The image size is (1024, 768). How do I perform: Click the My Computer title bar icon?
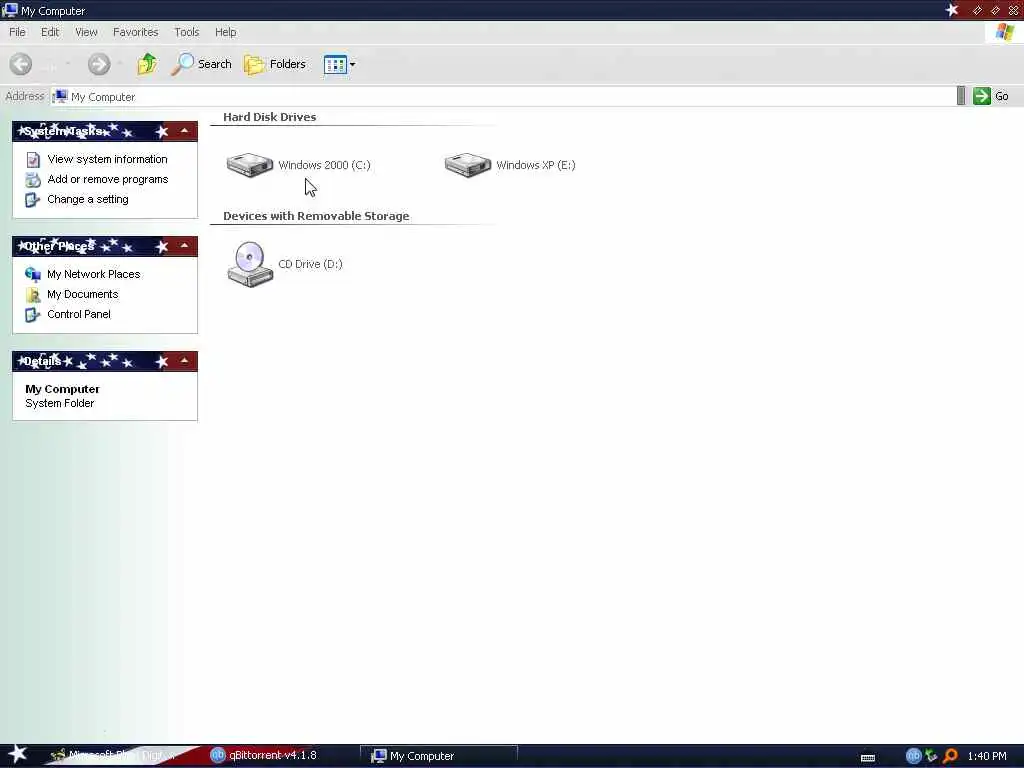[x=10, y=10]
